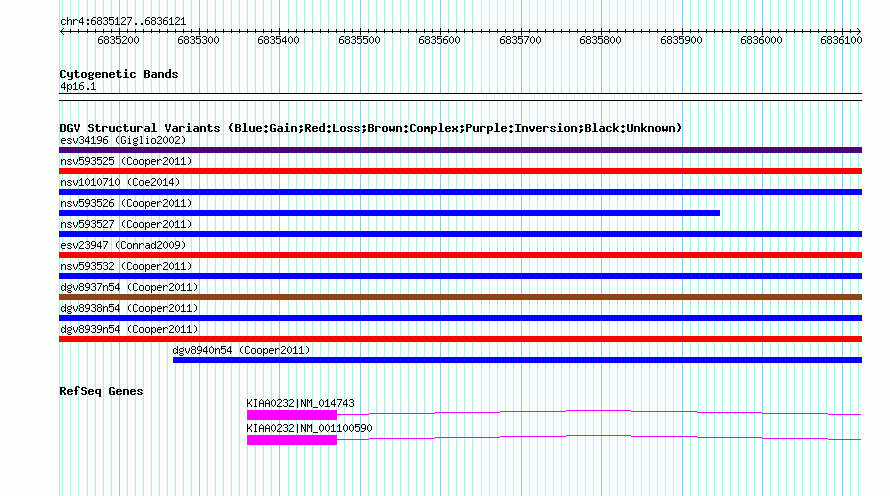This screenshot has height=496, width=890.
Task: Click the dgv8940n54 (Cooper2011) label
Action: pyautogui.click(x=241, y=350)
